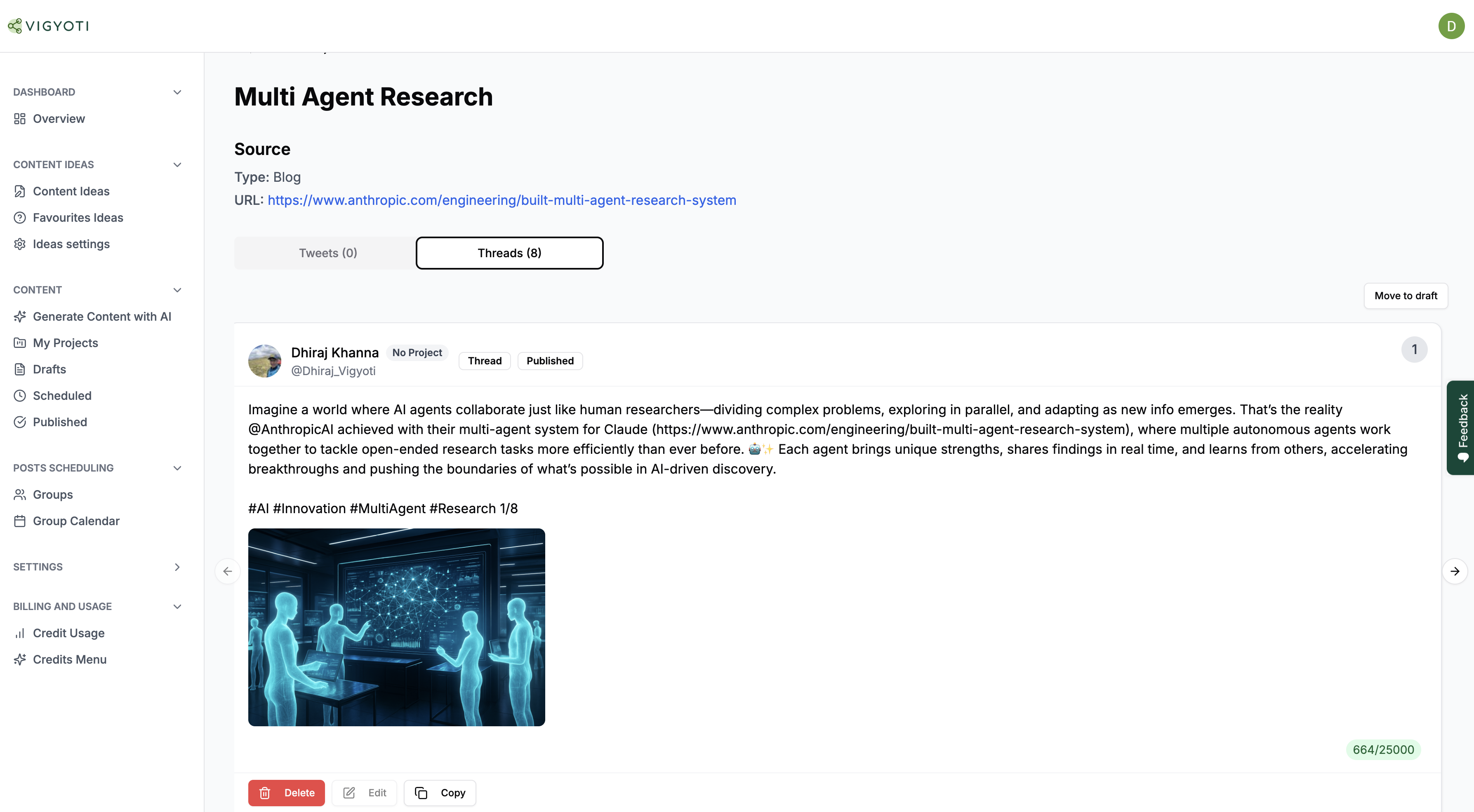This screenshot has height=812, width=1474.
Task: Open the Drafts page
Action: tap(49, 369)
